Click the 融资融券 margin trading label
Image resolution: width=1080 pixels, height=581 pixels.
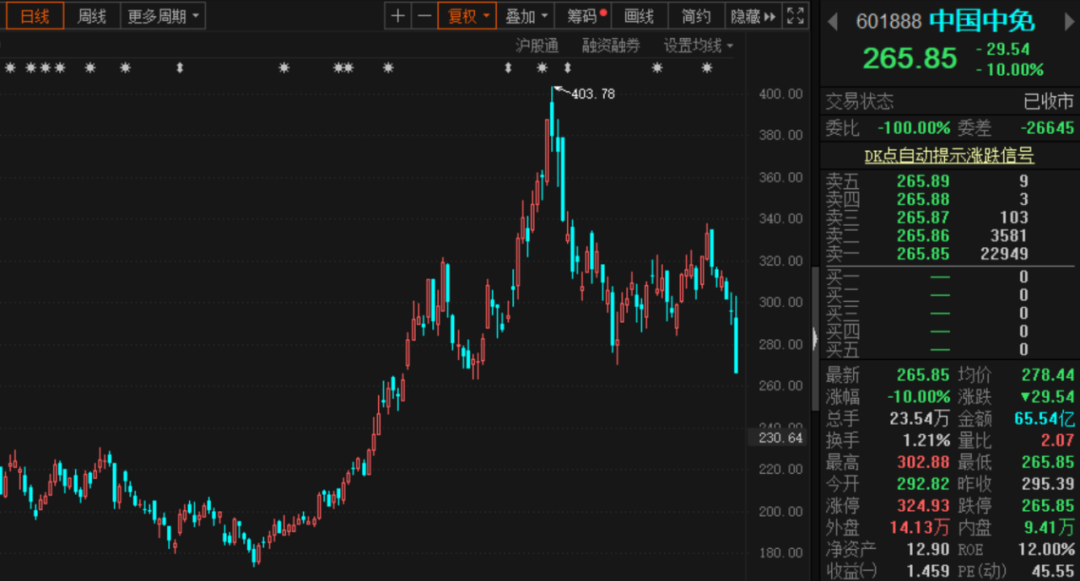click(x=611, y=45)
